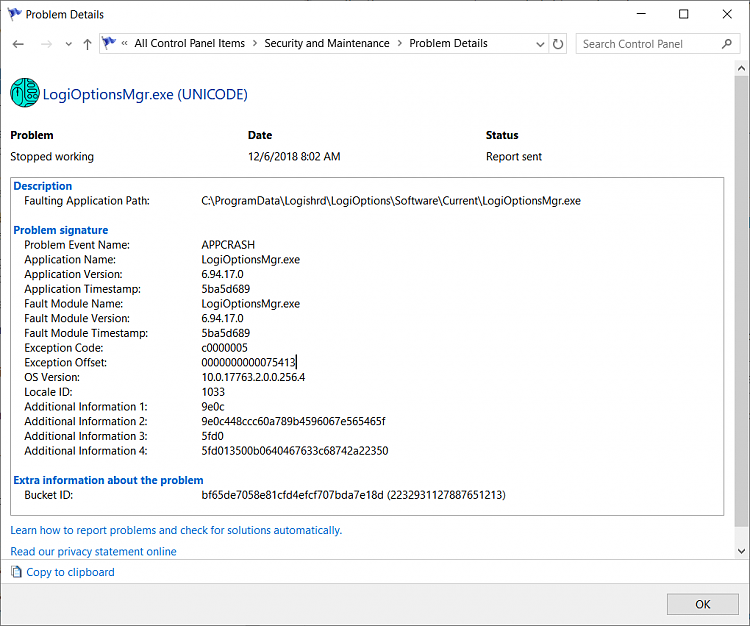The height and width of the screenshot is (626, 750).
Task: Click the vertical scrollbar track
Action: [741, 310]
